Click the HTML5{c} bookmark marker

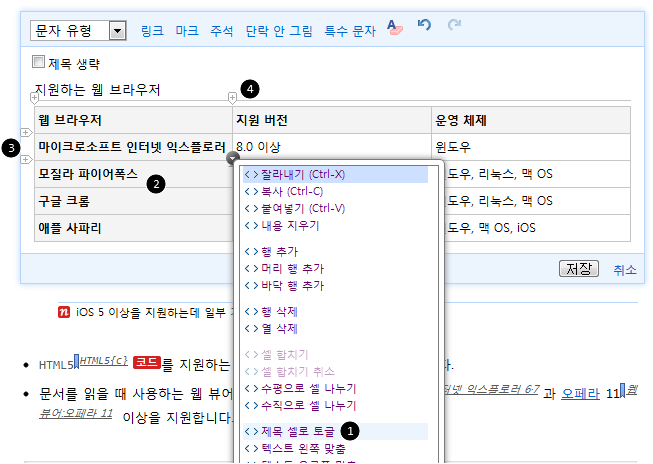76,361
